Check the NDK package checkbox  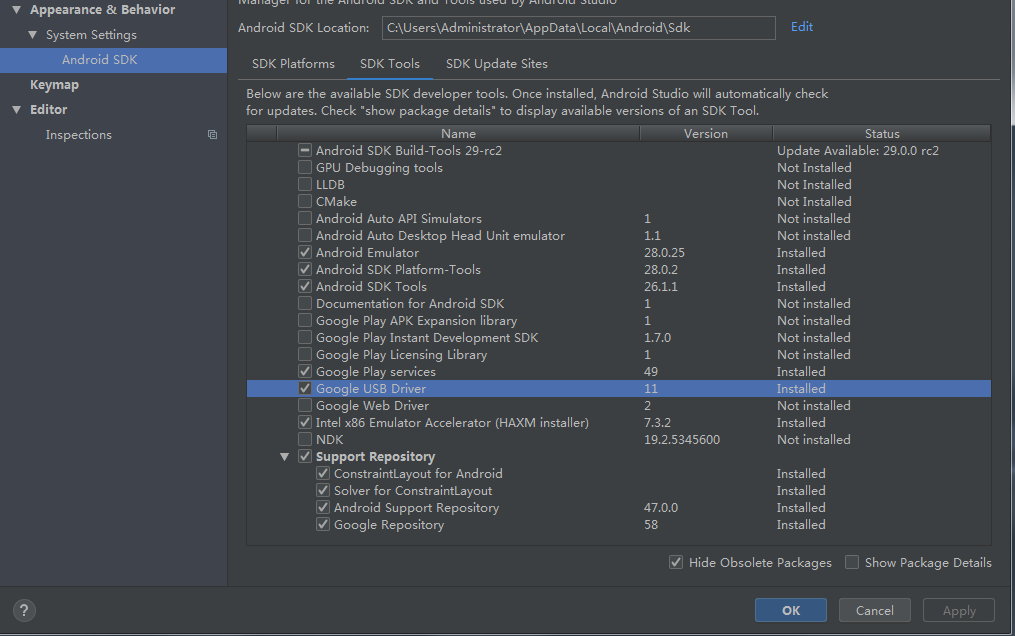click(x=305, y=439)
